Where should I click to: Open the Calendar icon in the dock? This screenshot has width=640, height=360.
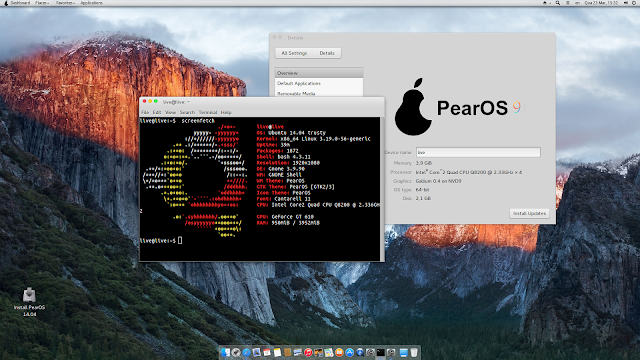click(x=267, y=353)
